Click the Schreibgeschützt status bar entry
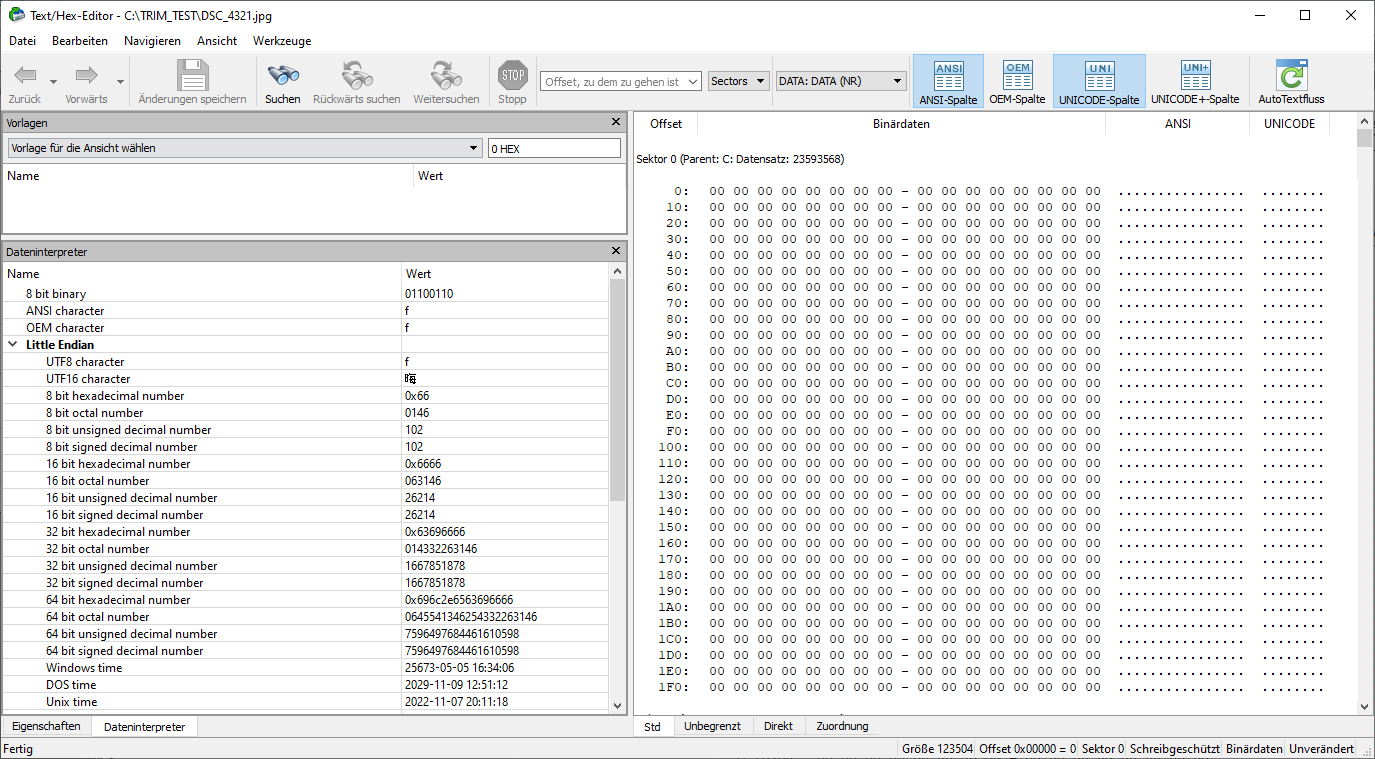Image resolution: width=1375 pixels, height=759 pixels. 1175,749
